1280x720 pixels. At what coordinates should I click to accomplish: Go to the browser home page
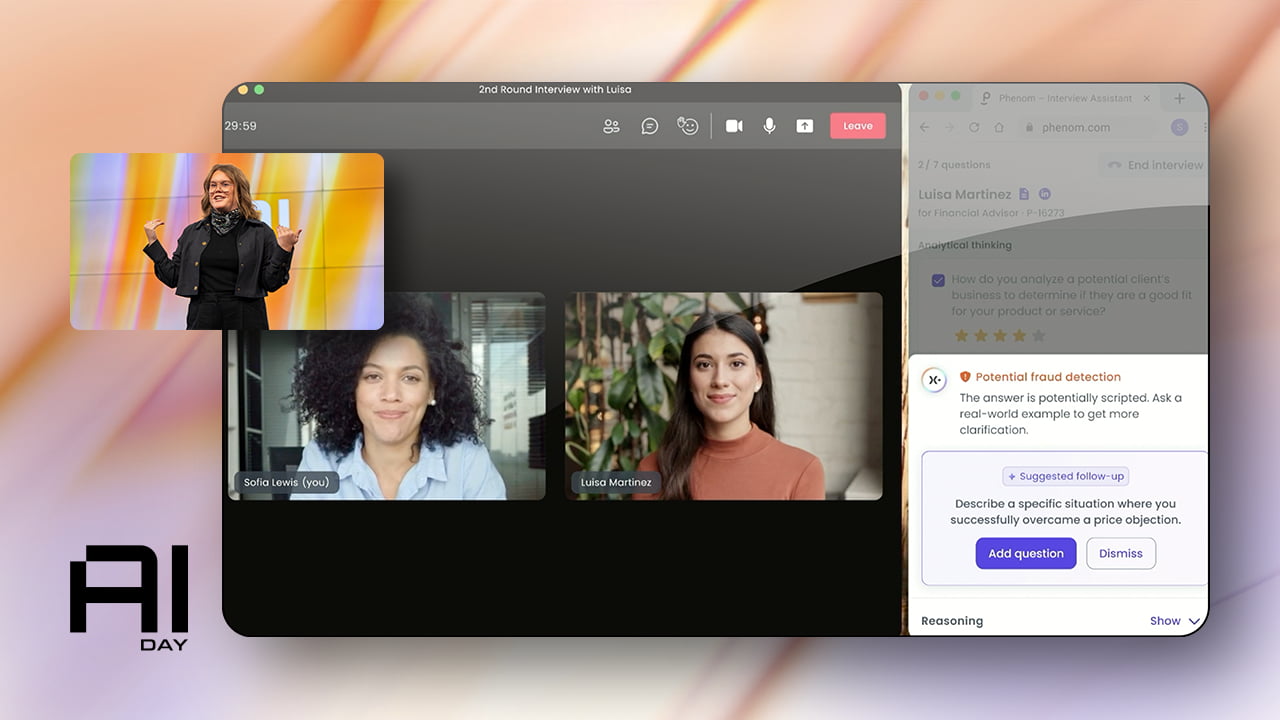[x=998, y=127]
